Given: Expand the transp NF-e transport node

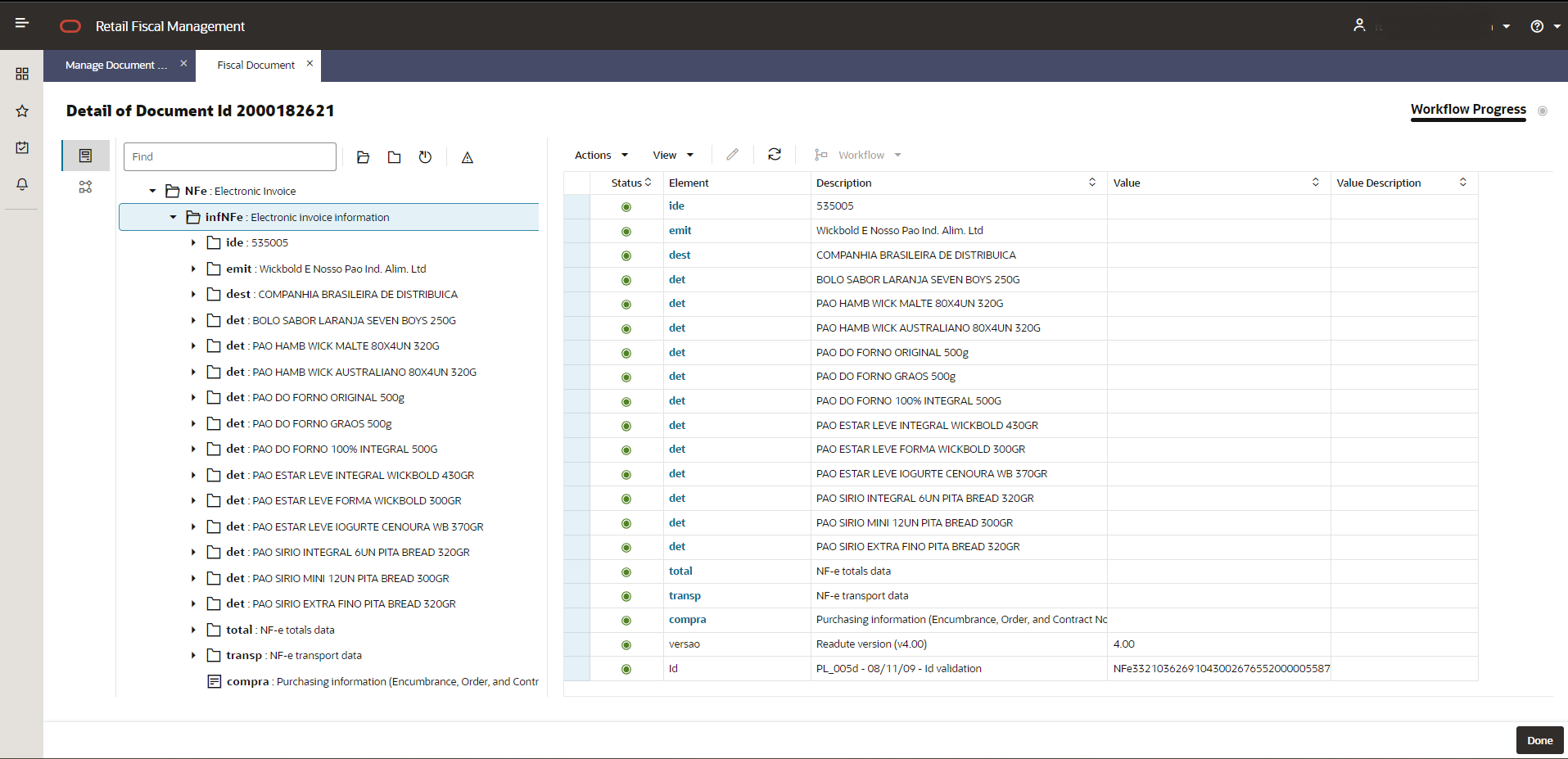Looking at the screenshot, I should pyautogui.click(x=193, y=655).
